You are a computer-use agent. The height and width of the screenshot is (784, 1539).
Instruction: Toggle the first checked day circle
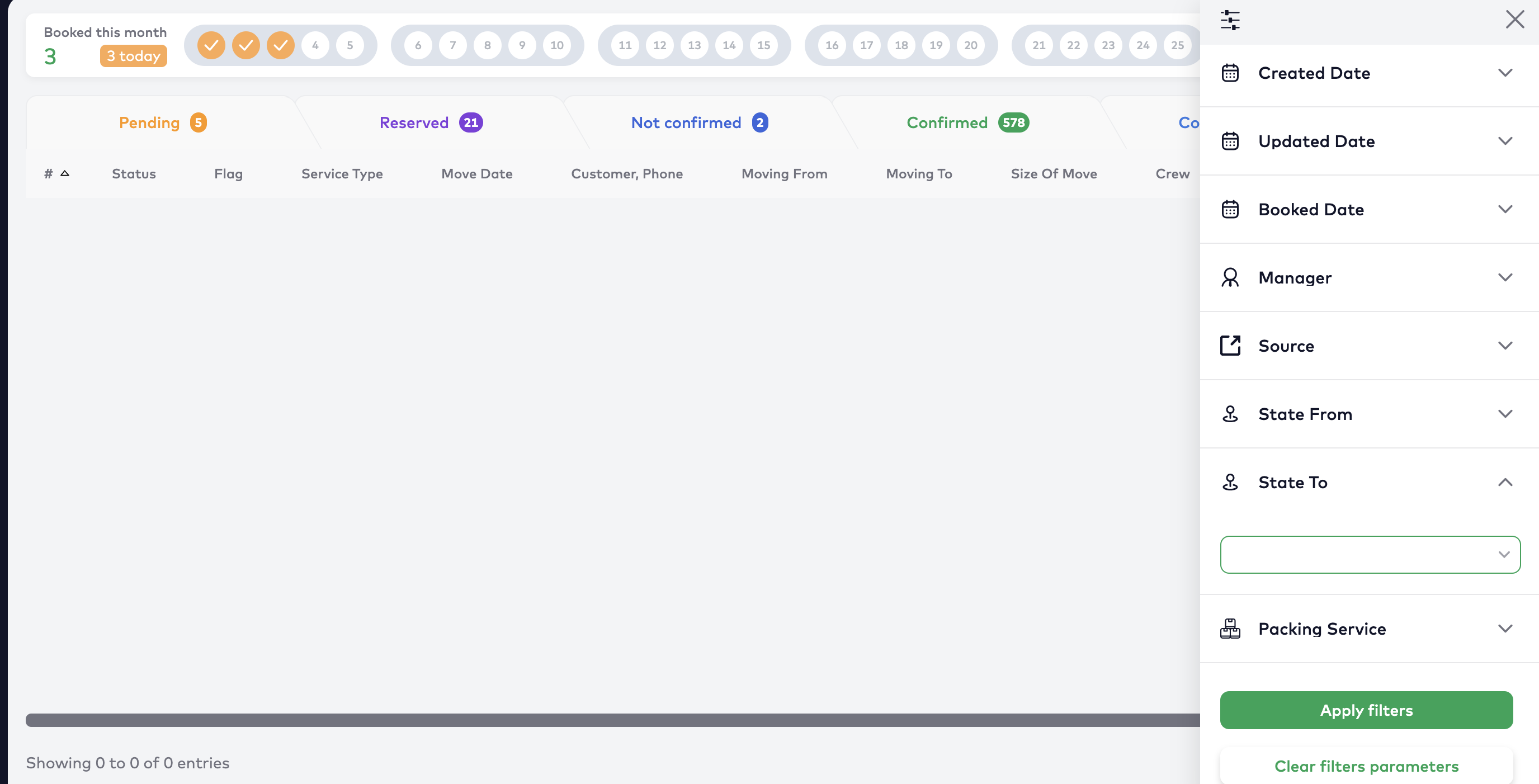tap(211, 45)
